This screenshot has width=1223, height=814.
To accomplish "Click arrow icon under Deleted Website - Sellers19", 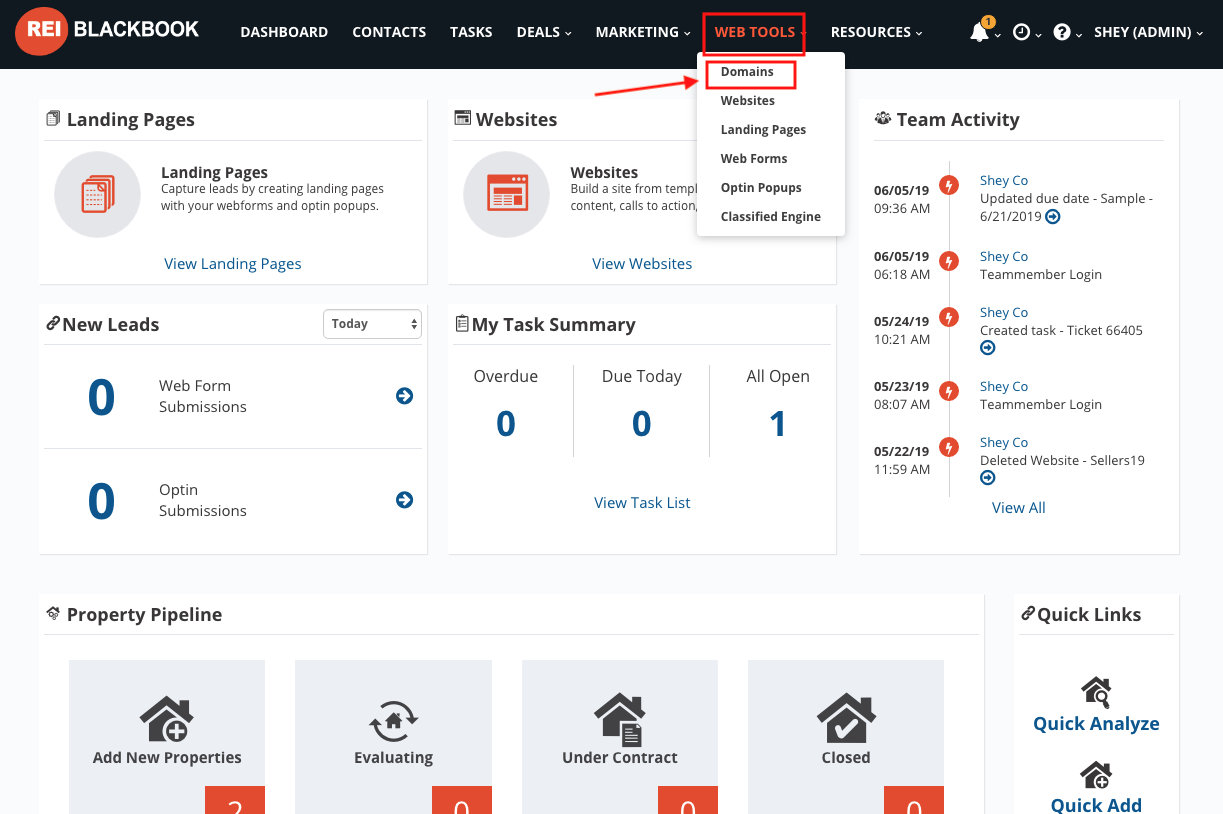I will (x=988, y=478).
